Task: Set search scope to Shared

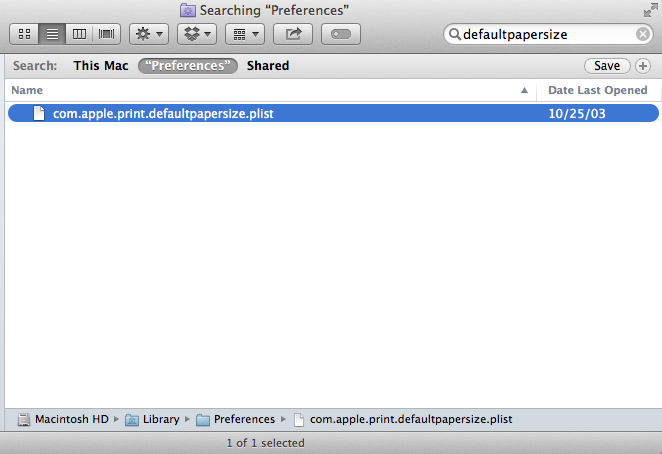Action: [x=268, y=66]
